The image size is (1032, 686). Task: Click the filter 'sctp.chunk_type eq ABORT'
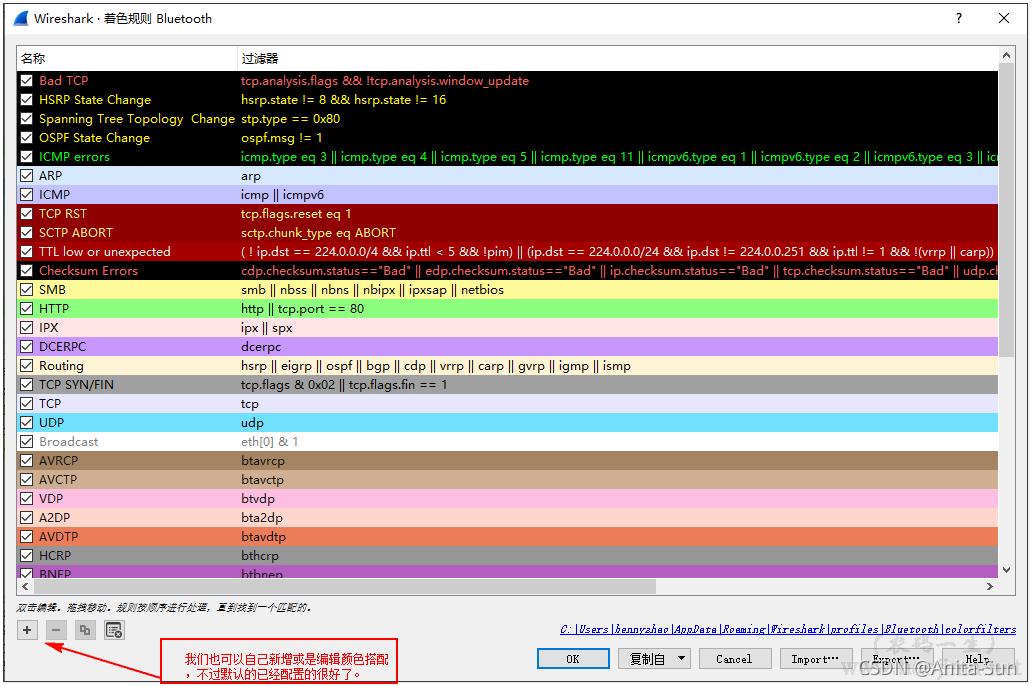[319, 232]
